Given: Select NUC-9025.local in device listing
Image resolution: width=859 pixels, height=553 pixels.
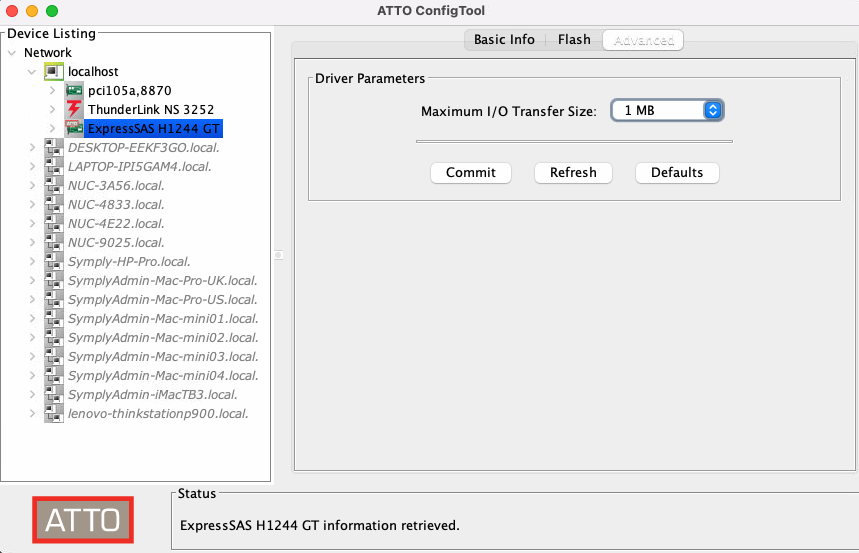Looking at the screenshot, I should (x=116, y=242).
